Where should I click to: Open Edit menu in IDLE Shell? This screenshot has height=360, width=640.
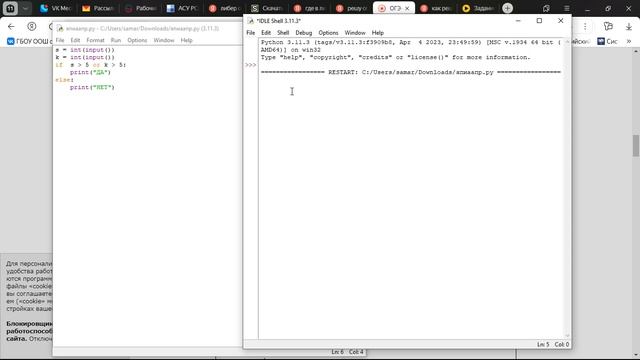(266, 33)
